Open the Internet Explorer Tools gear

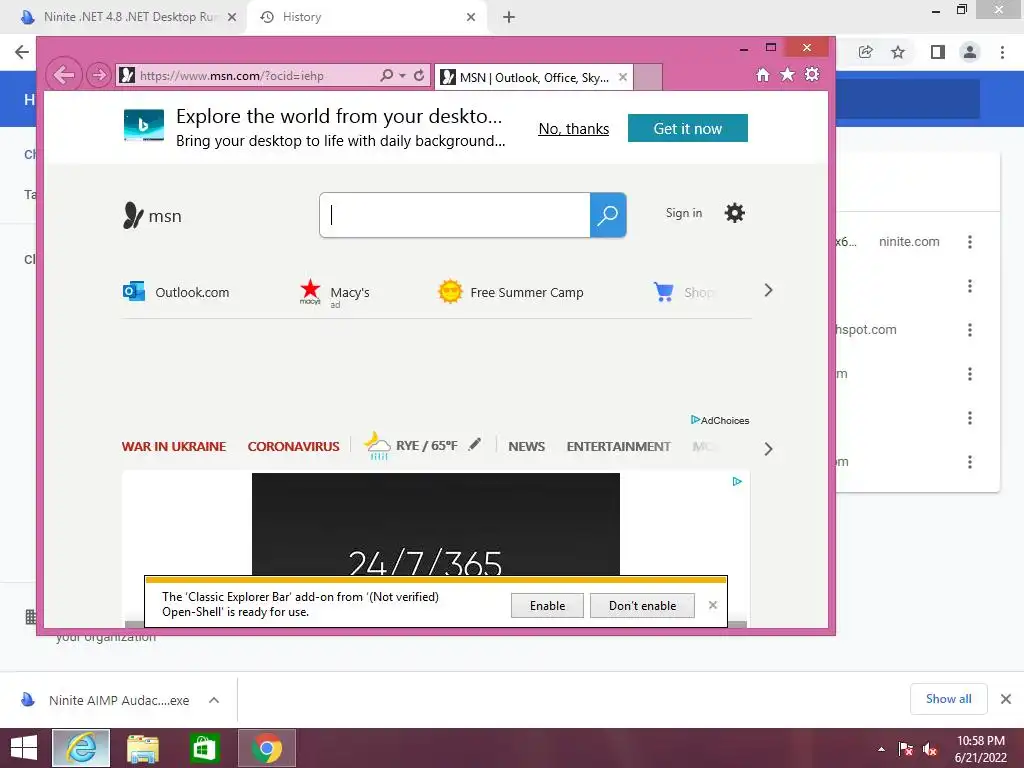812,74
